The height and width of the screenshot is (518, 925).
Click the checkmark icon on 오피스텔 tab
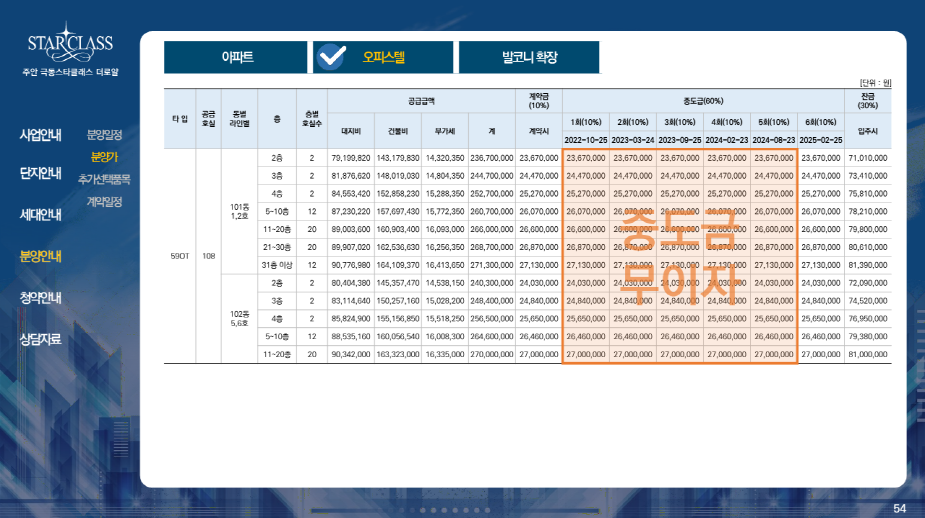tap(330, 57)
